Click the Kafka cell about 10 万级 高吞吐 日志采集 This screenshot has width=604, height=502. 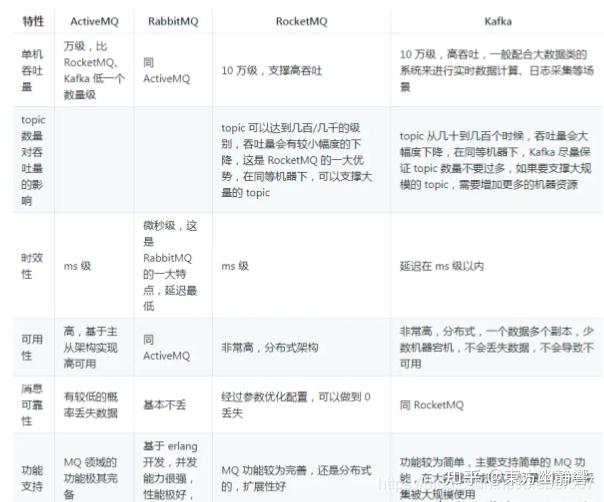tap(497, 71)
